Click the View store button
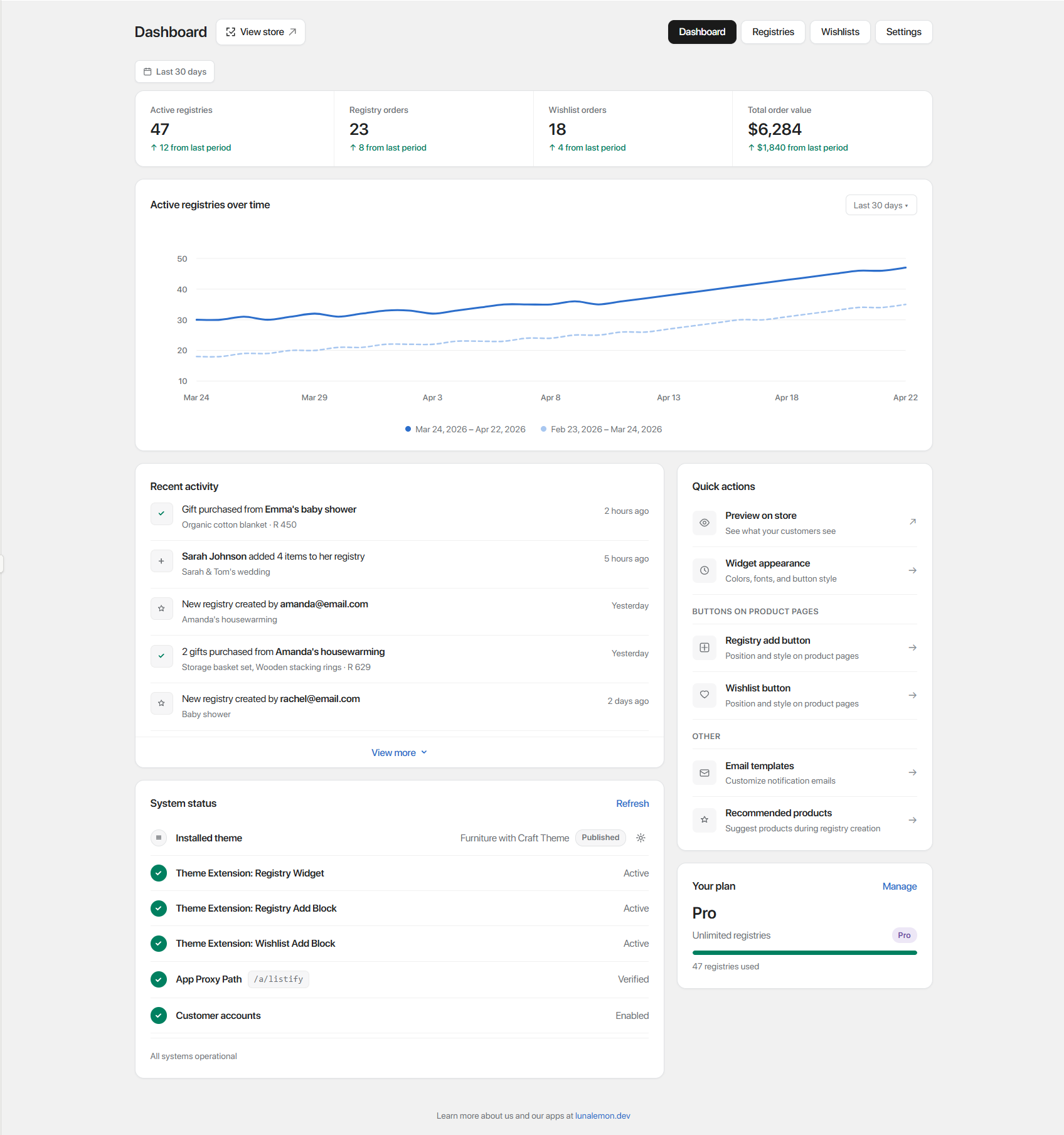 click(x=260, y=32)
